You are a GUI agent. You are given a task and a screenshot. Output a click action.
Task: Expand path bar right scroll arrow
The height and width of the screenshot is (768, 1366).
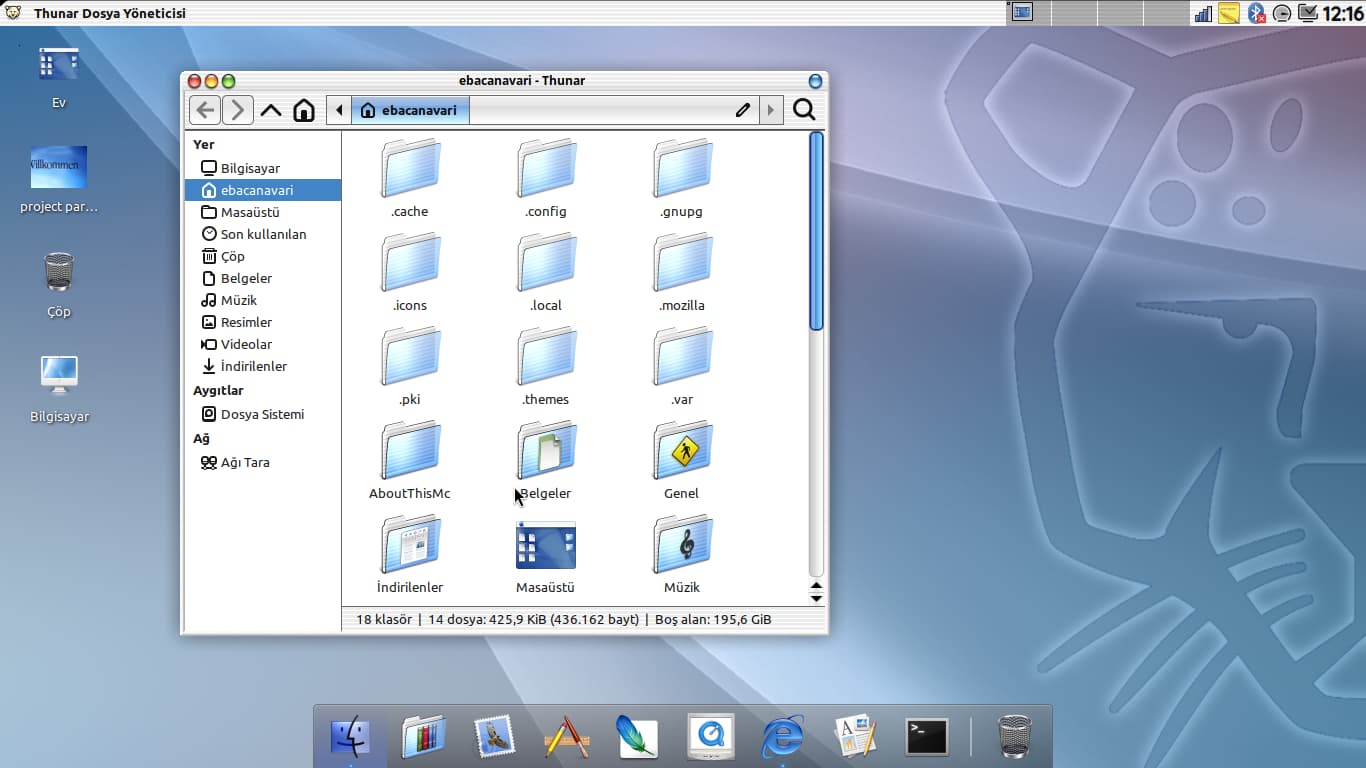pyautogui.click(x=770, y=110)
